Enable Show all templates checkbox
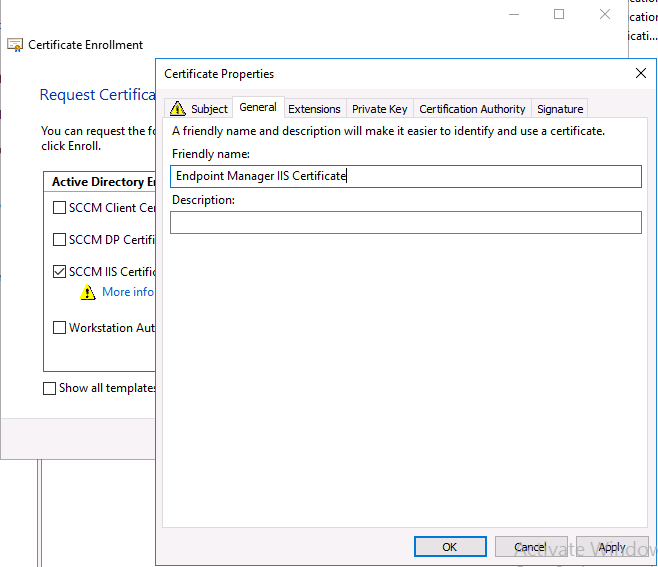658x567 pixels. tap(50, 388)
